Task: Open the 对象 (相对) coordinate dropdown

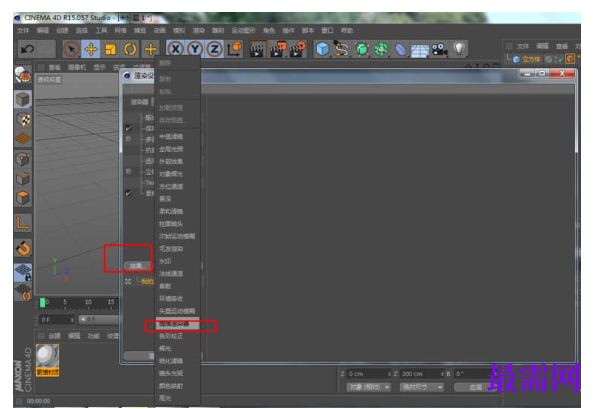Action: [369, 387]
